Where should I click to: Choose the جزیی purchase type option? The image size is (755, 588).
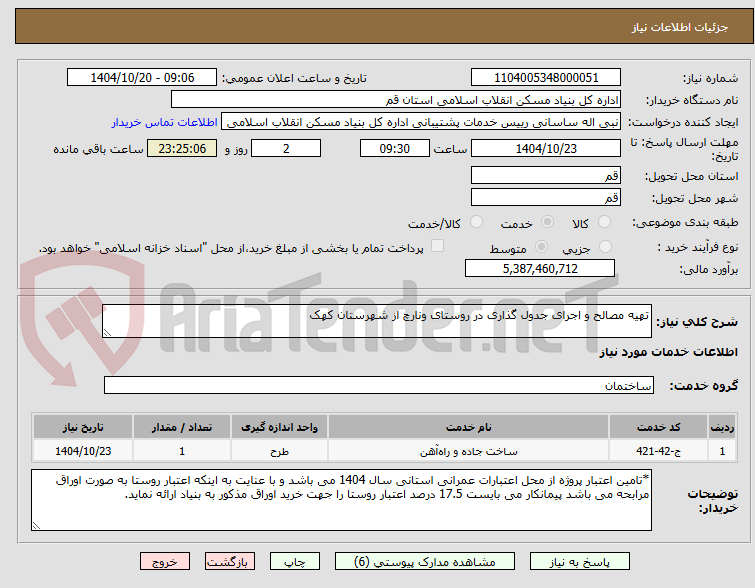click(605, 247)
